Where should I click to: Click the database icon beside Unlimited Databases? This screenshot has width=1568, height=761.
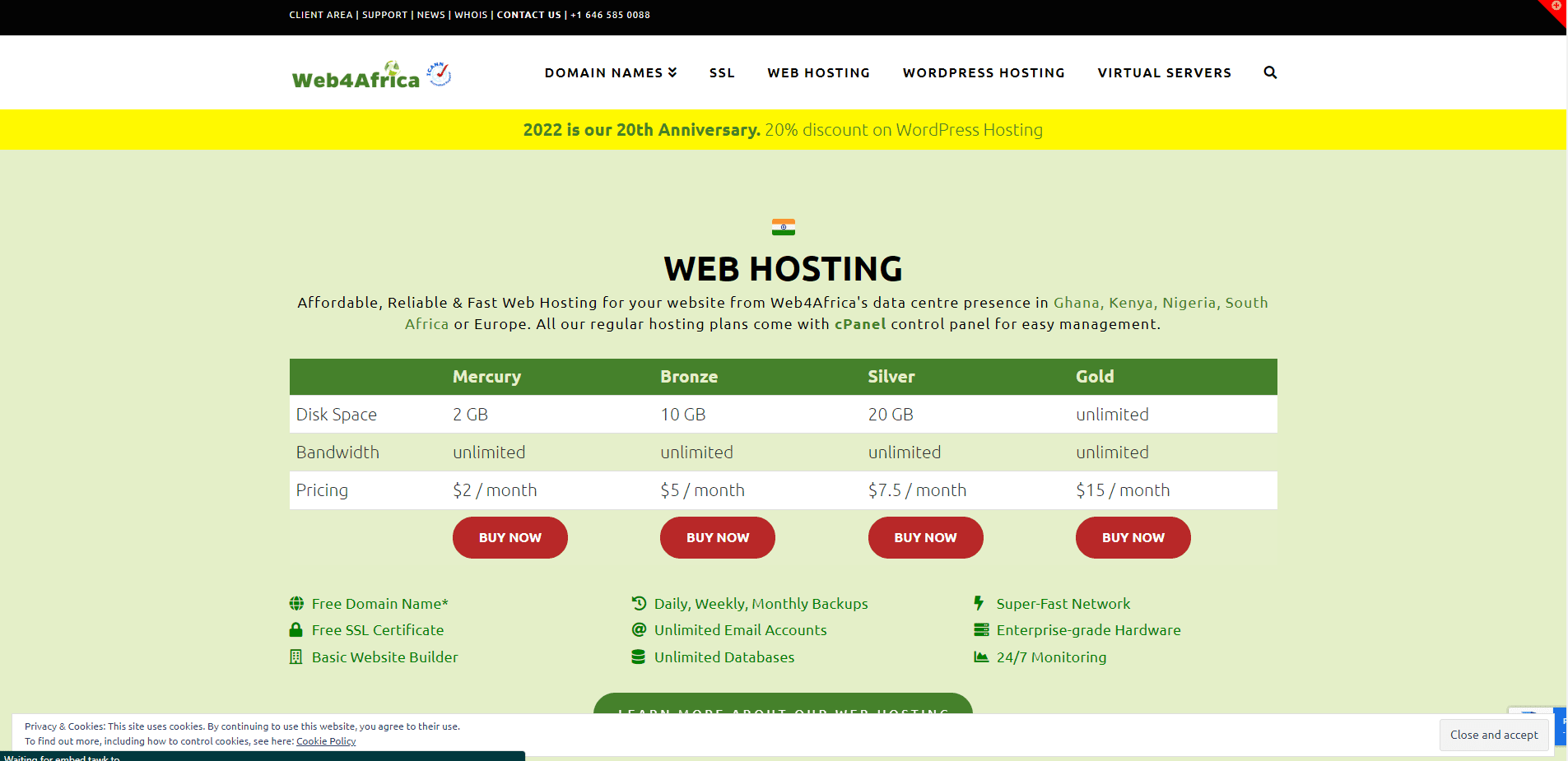[638, 657]
